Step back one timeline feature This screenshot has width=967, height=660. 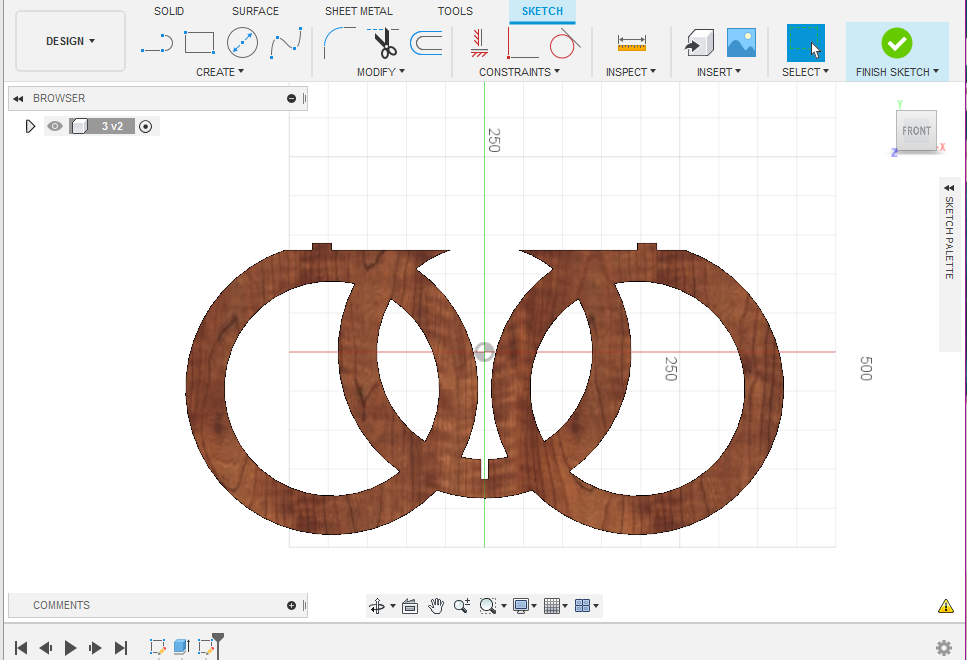point(46,648)
